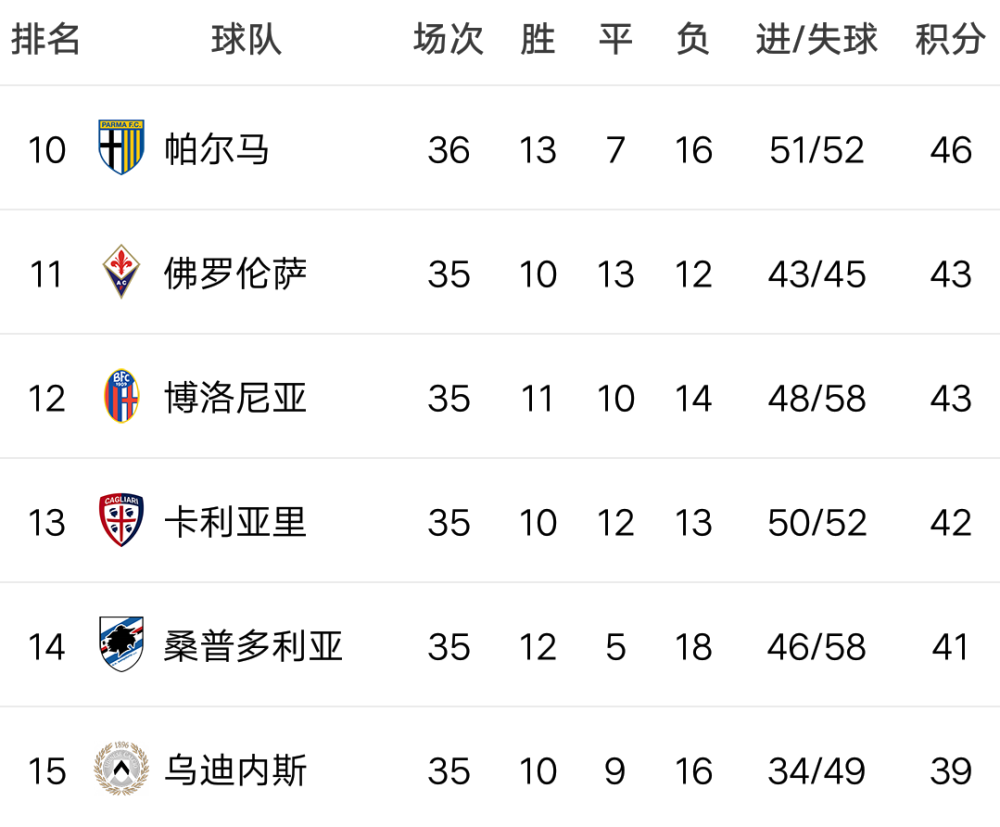Viewport: 1000px width, 827px height.
Task: Click team name 卡利亚里
Action: 235,522
